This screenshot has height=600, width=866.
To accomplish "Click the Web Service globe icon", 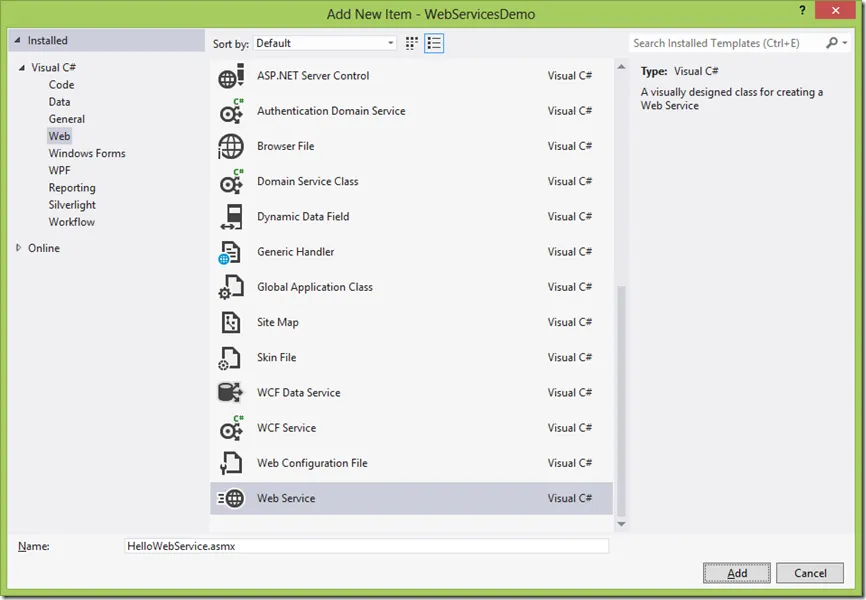I will (231, 498).
